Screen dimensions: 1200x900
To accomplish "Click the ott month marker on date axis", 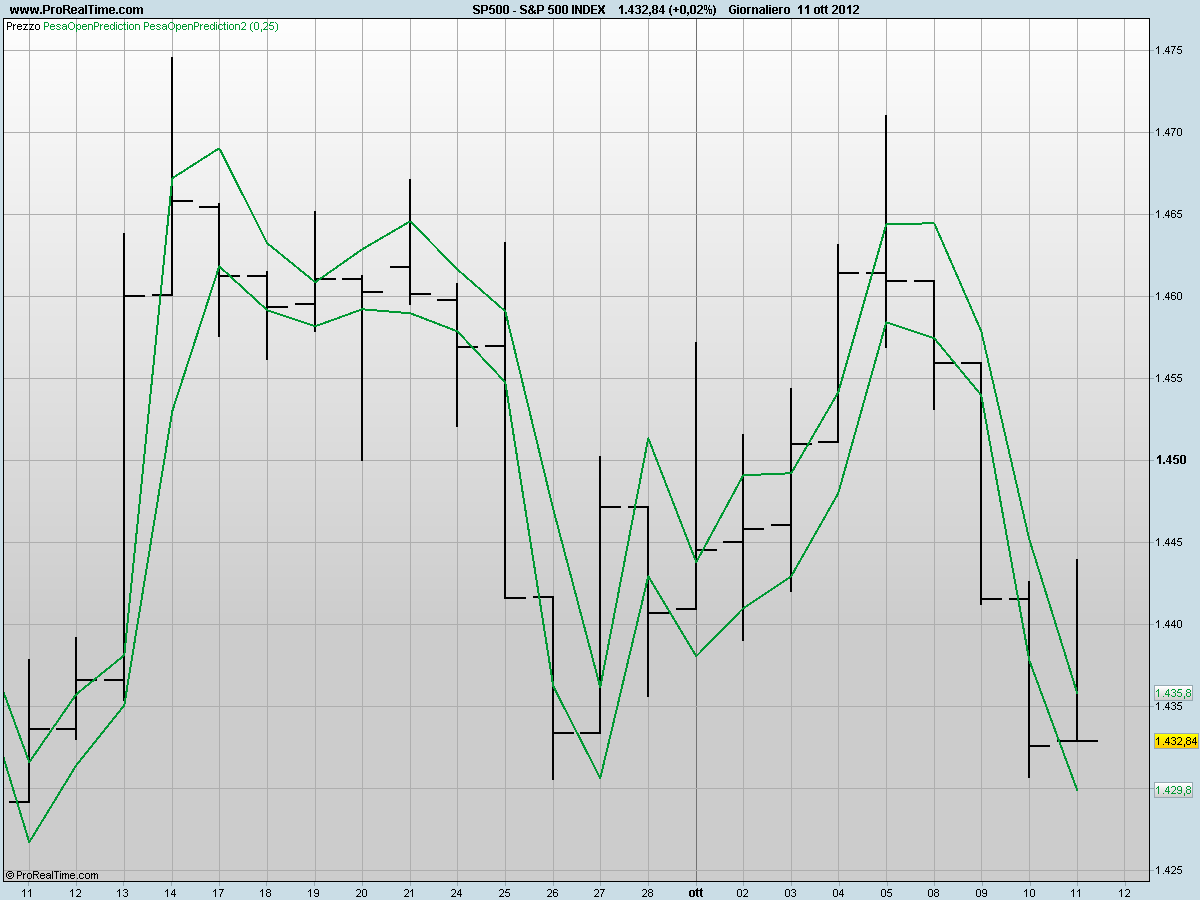I will point(696,891).
